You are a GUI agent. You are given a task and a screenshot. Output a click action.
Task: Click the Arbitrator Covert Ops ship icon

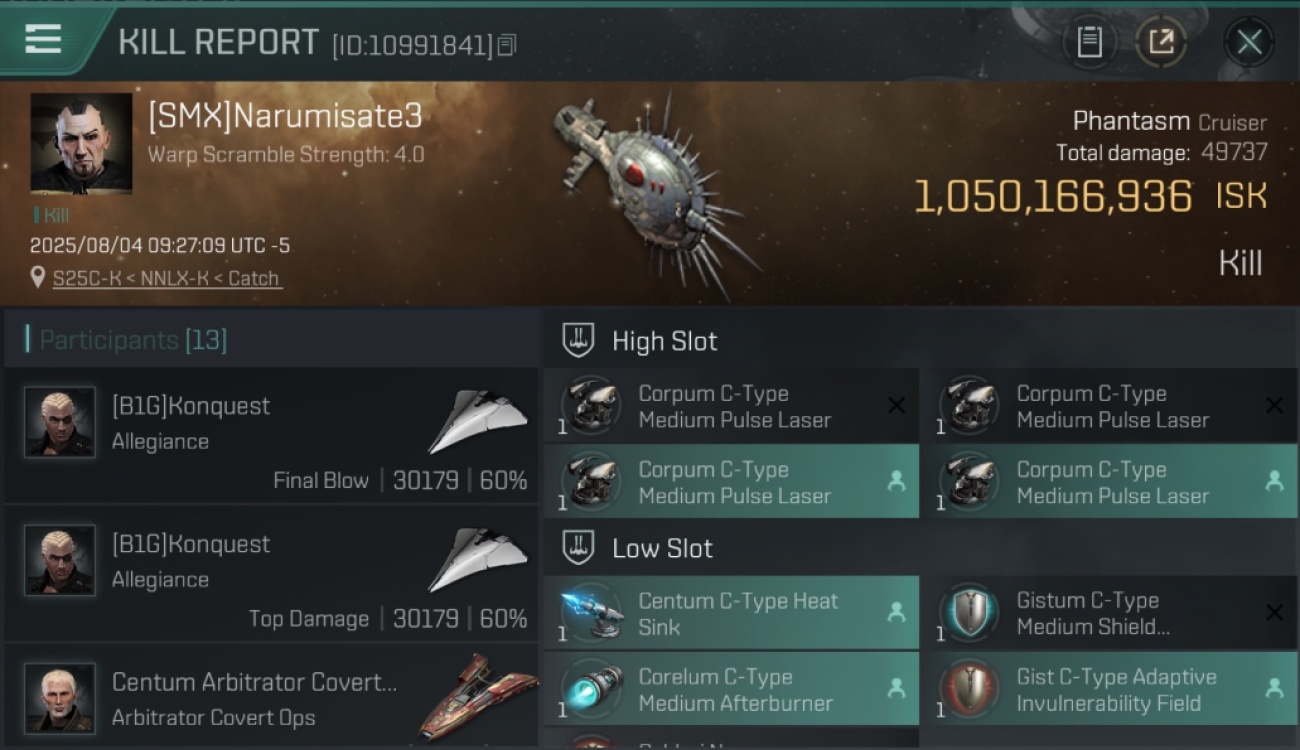point(478,697)
